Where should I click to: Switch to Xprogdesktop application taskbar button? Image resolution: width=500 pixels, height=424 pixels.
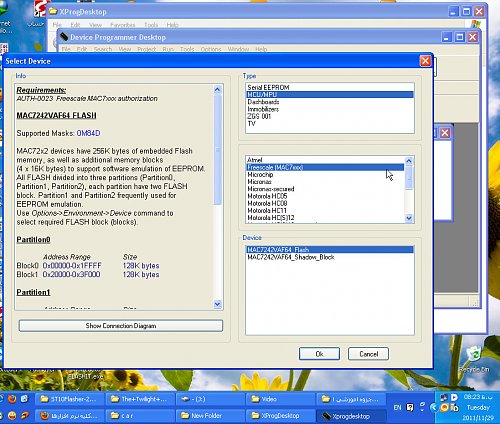coord(351,416)
